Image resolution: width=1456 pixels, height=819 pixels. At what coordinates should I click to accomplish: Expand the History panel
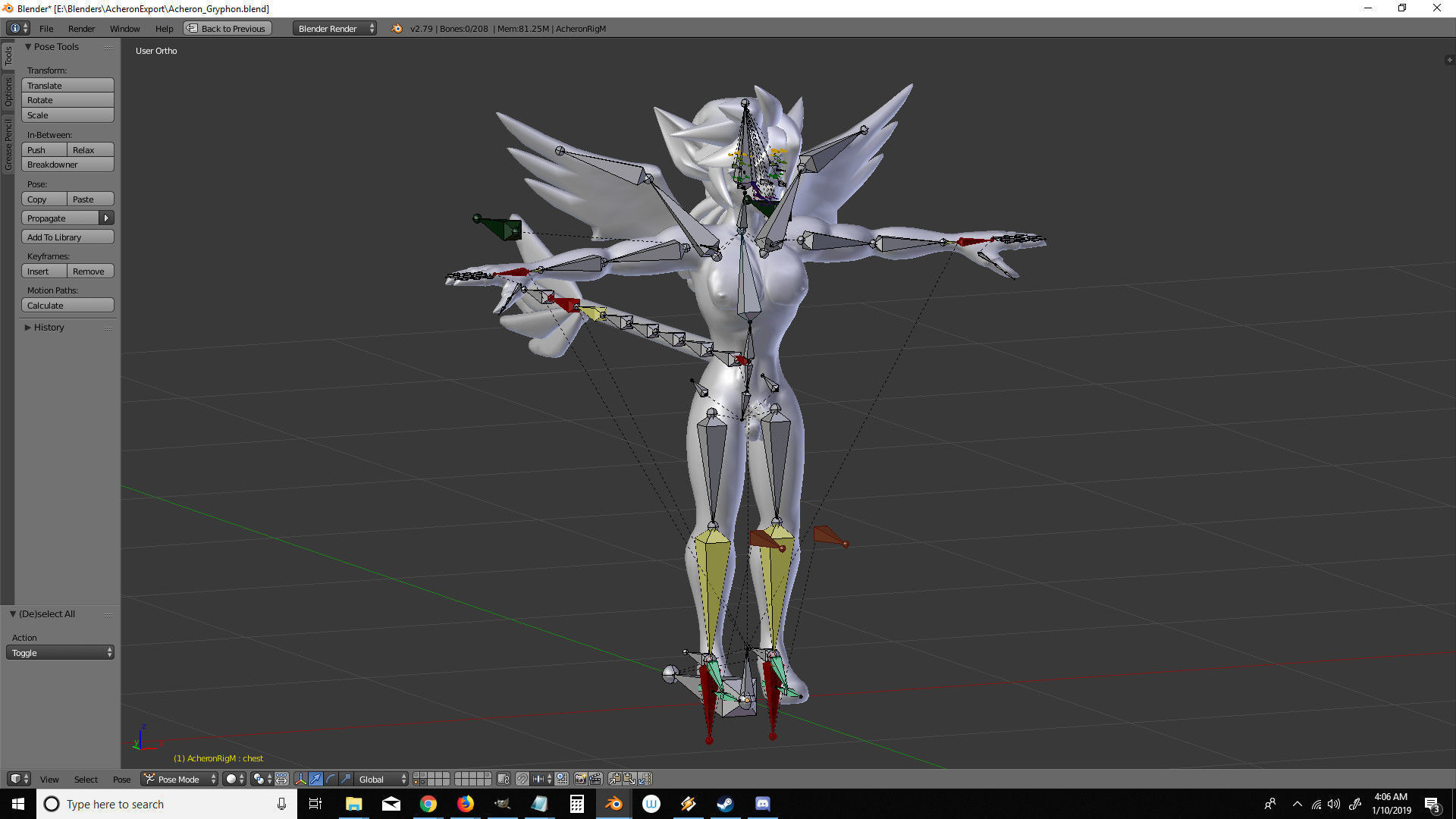pos(49,328)
